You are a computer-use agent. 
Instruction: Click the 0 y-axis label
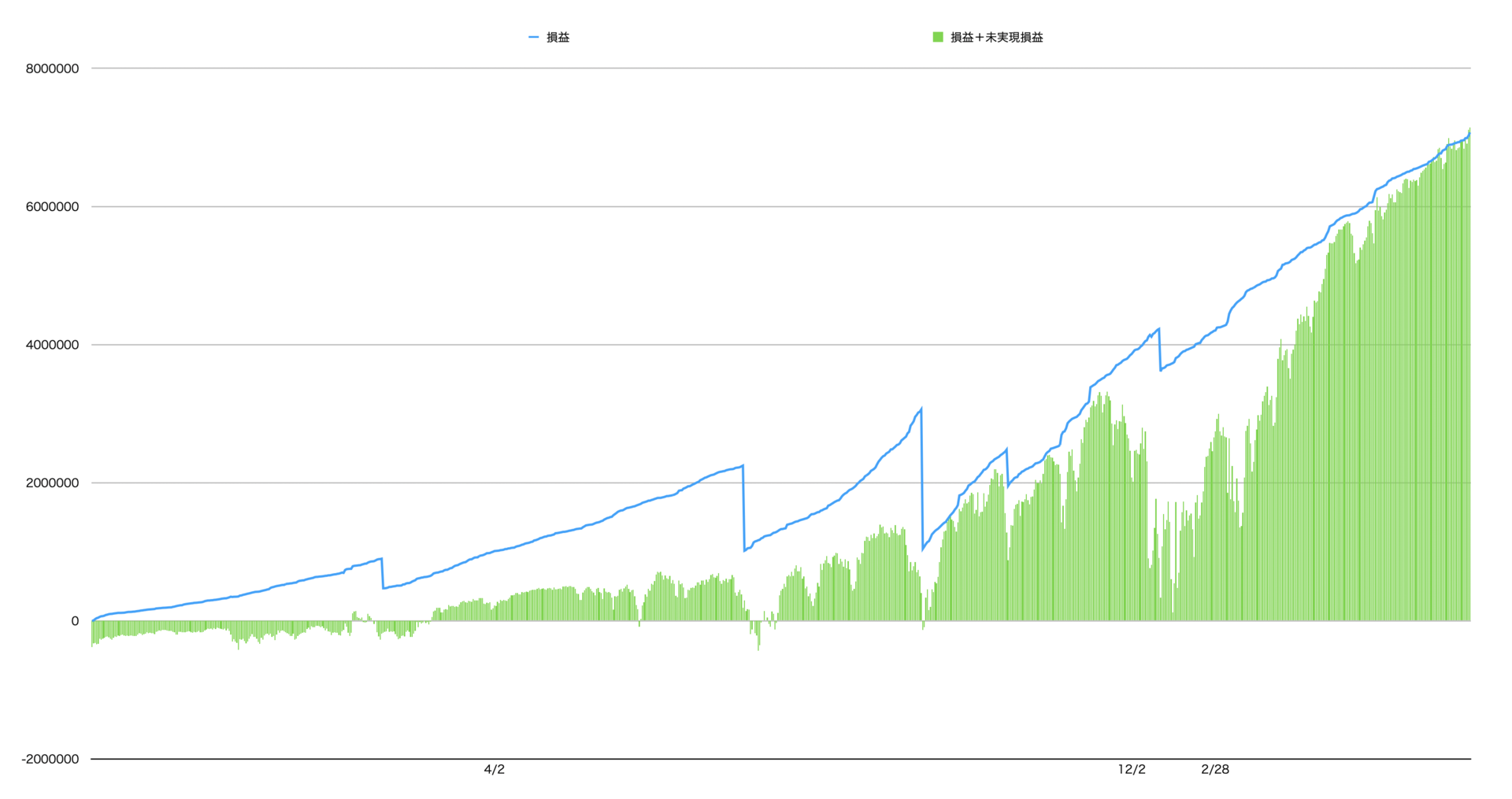tap(75, 621)
